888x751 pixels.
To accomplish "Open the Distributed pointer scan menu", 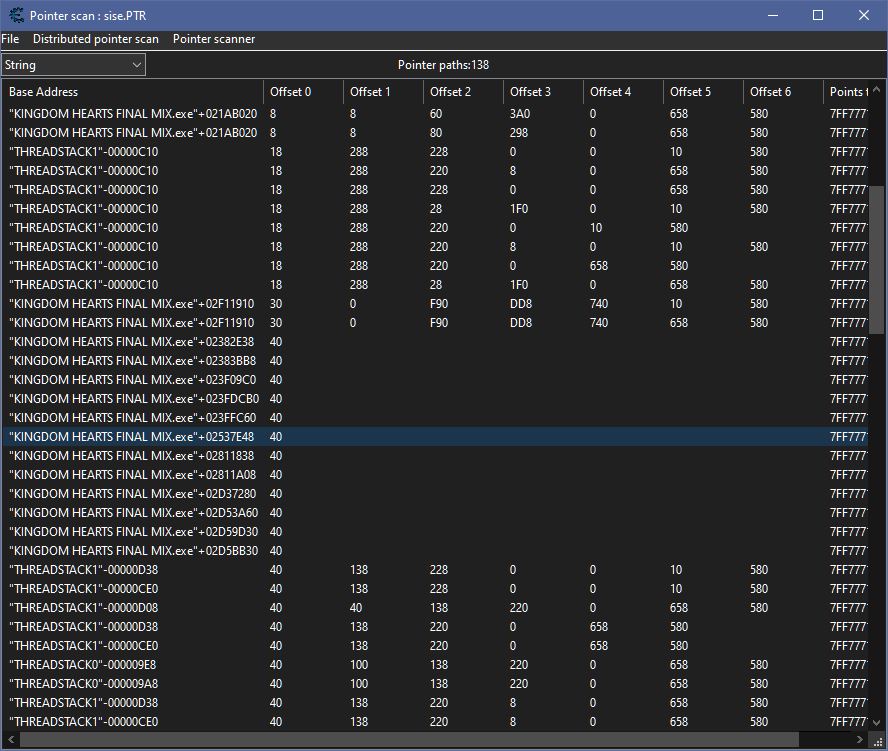I will coord(95,39).
